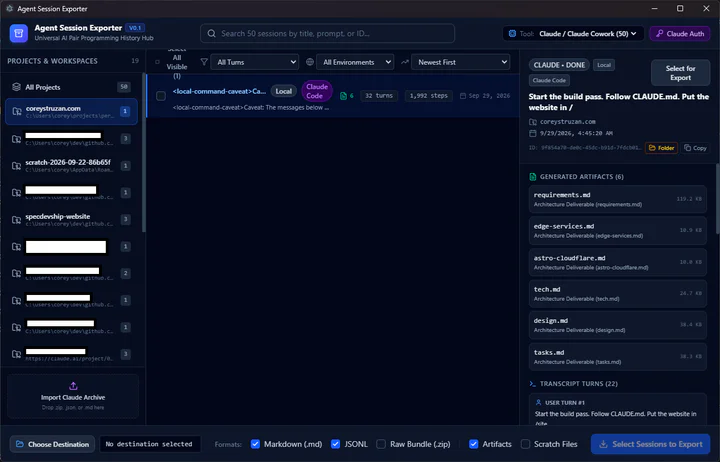Screen dimensions: 720x462
Task: Select the coreystruzan.com project
Action: [71, 112]
